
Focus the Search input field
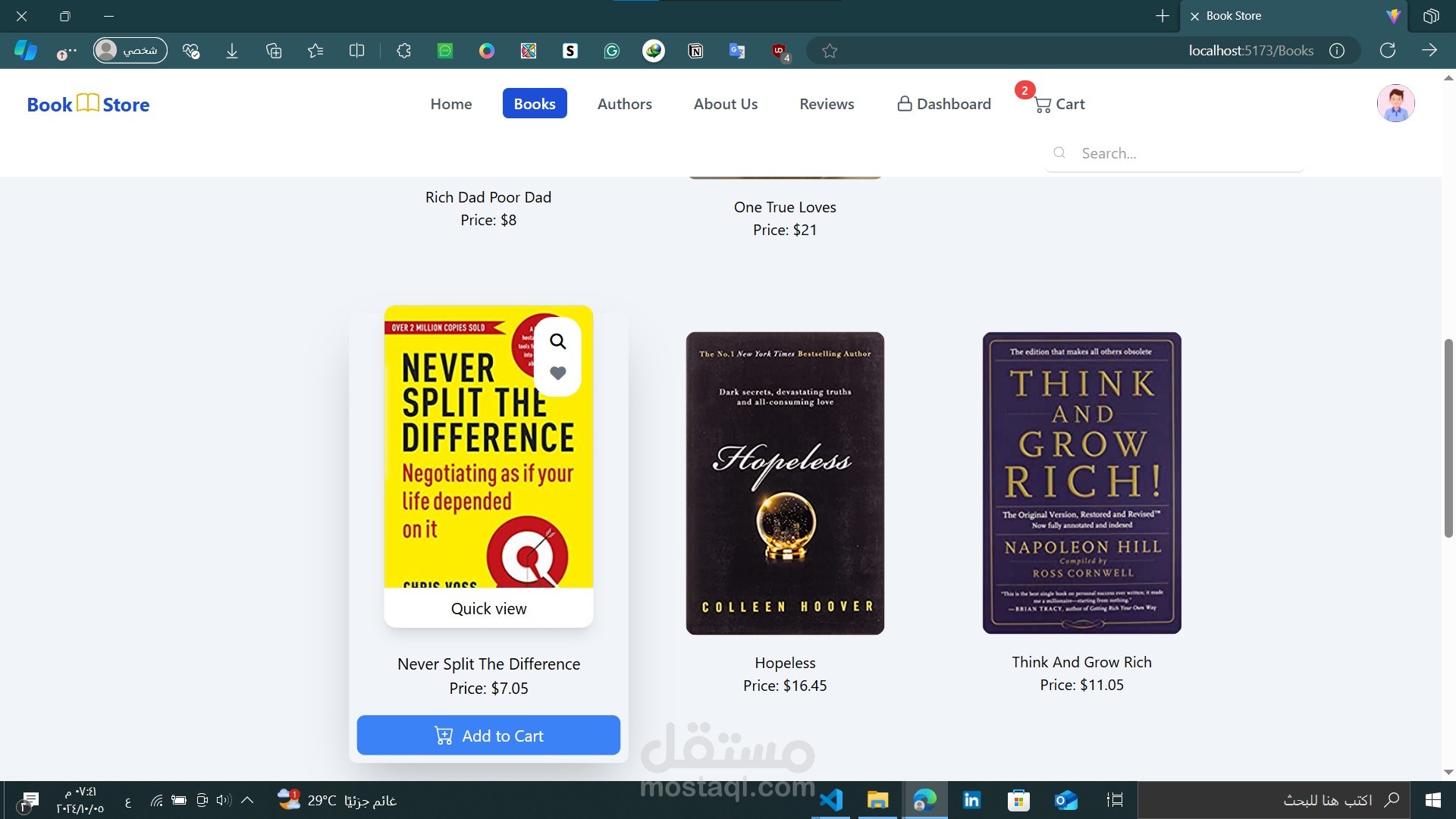point(1183,153)
